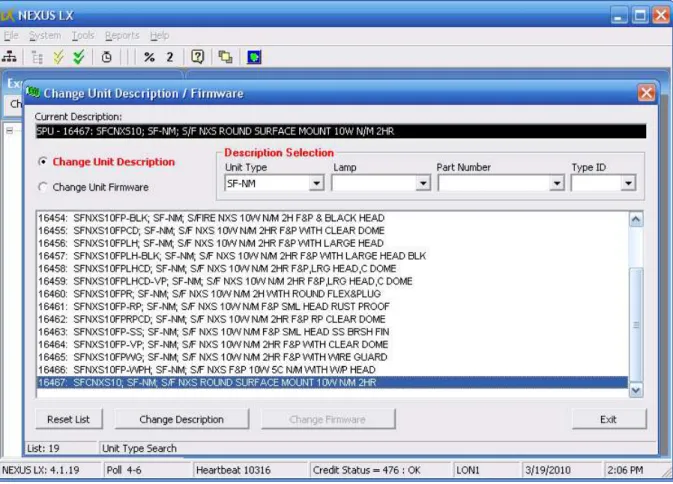Click the 'Credit Status = 476 : OK' cell
673x484 pixels.
[381, 470]
